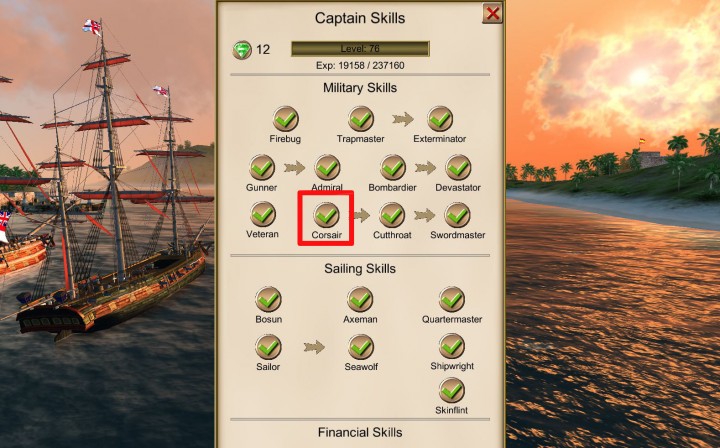Select the Gunner skill icon

[x=262, y=168]
